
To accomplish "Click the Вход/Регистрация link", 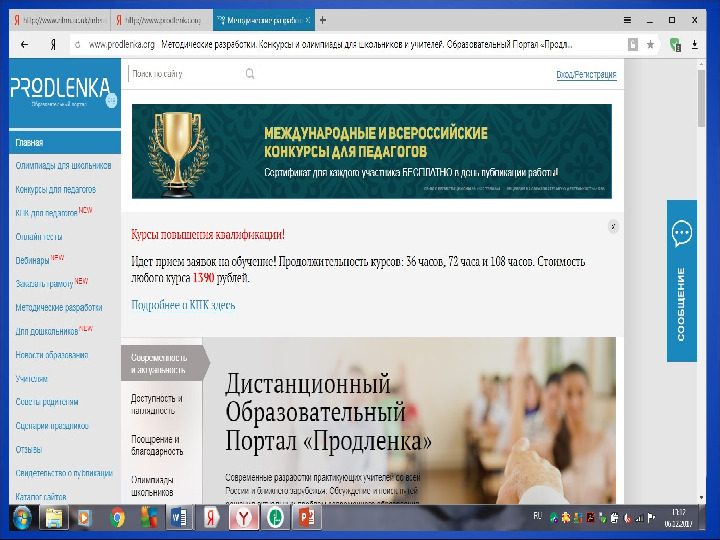I will tap(586, 74).
